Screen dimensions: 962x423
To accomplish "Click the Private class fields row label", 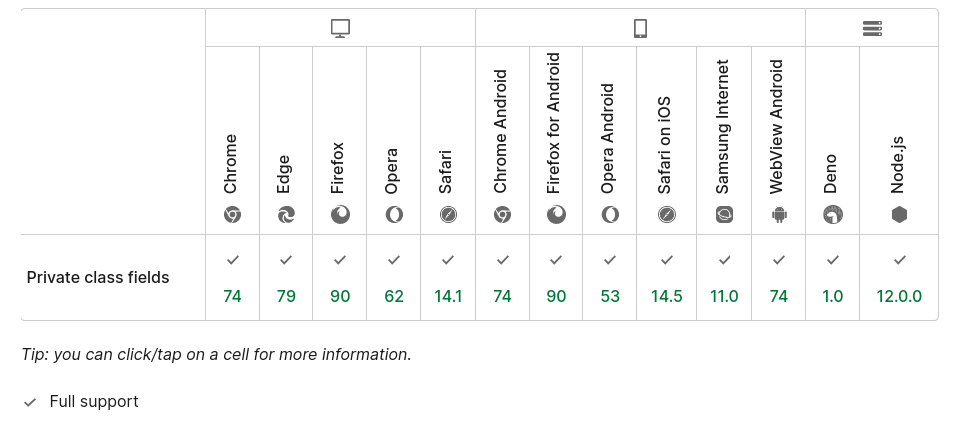I will [x=98, y=278].
